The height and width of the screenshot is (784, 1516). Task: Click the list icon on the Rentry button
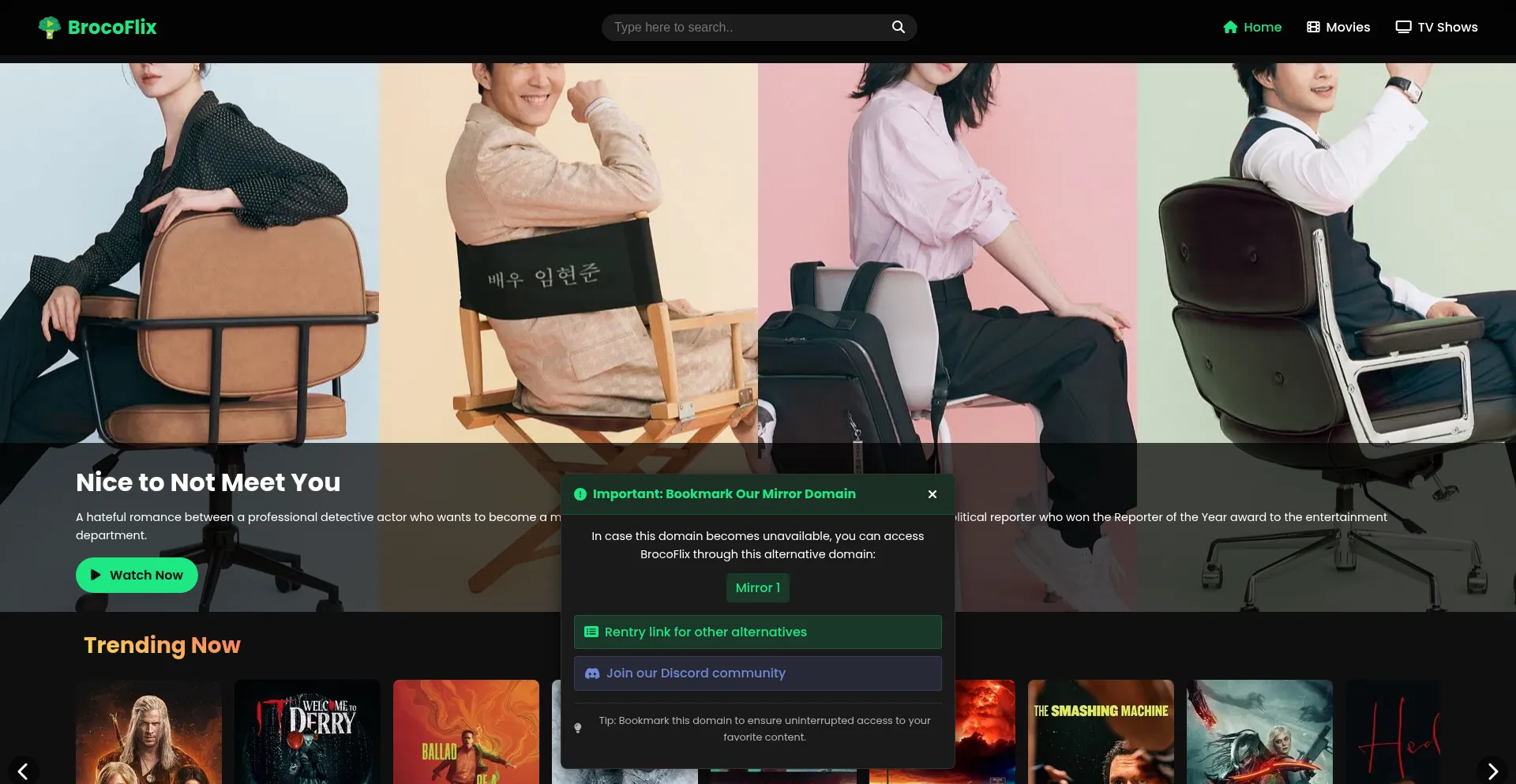click(591, 632)
